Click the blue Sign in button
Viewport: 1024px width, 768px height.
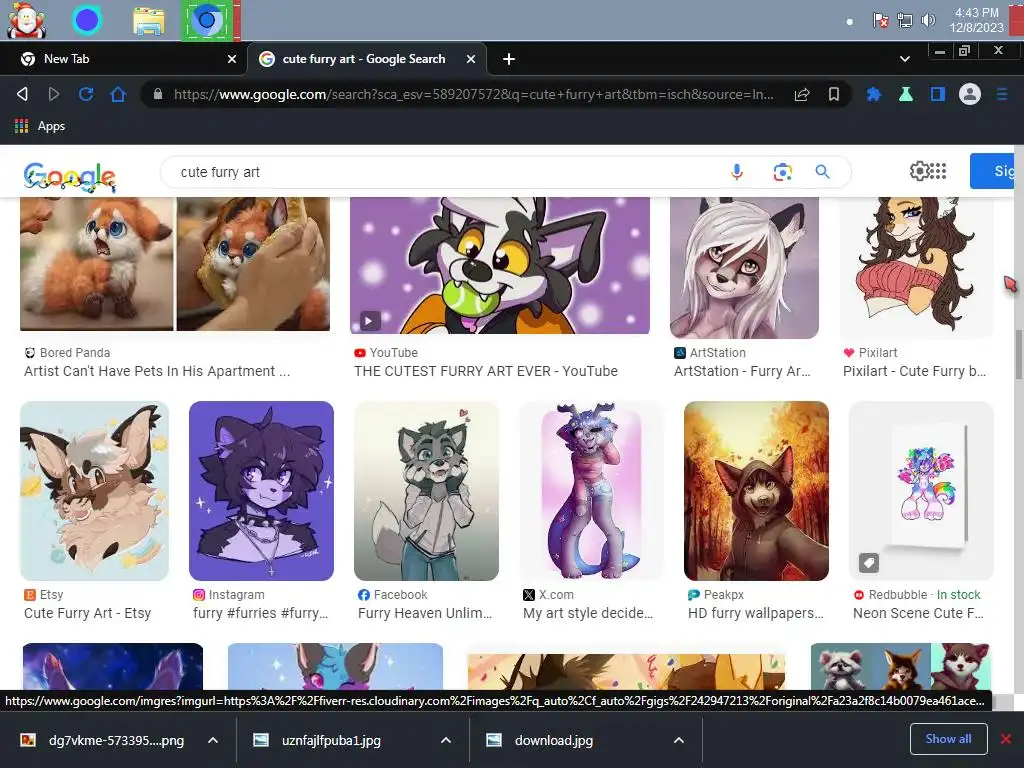pos(993,171)
